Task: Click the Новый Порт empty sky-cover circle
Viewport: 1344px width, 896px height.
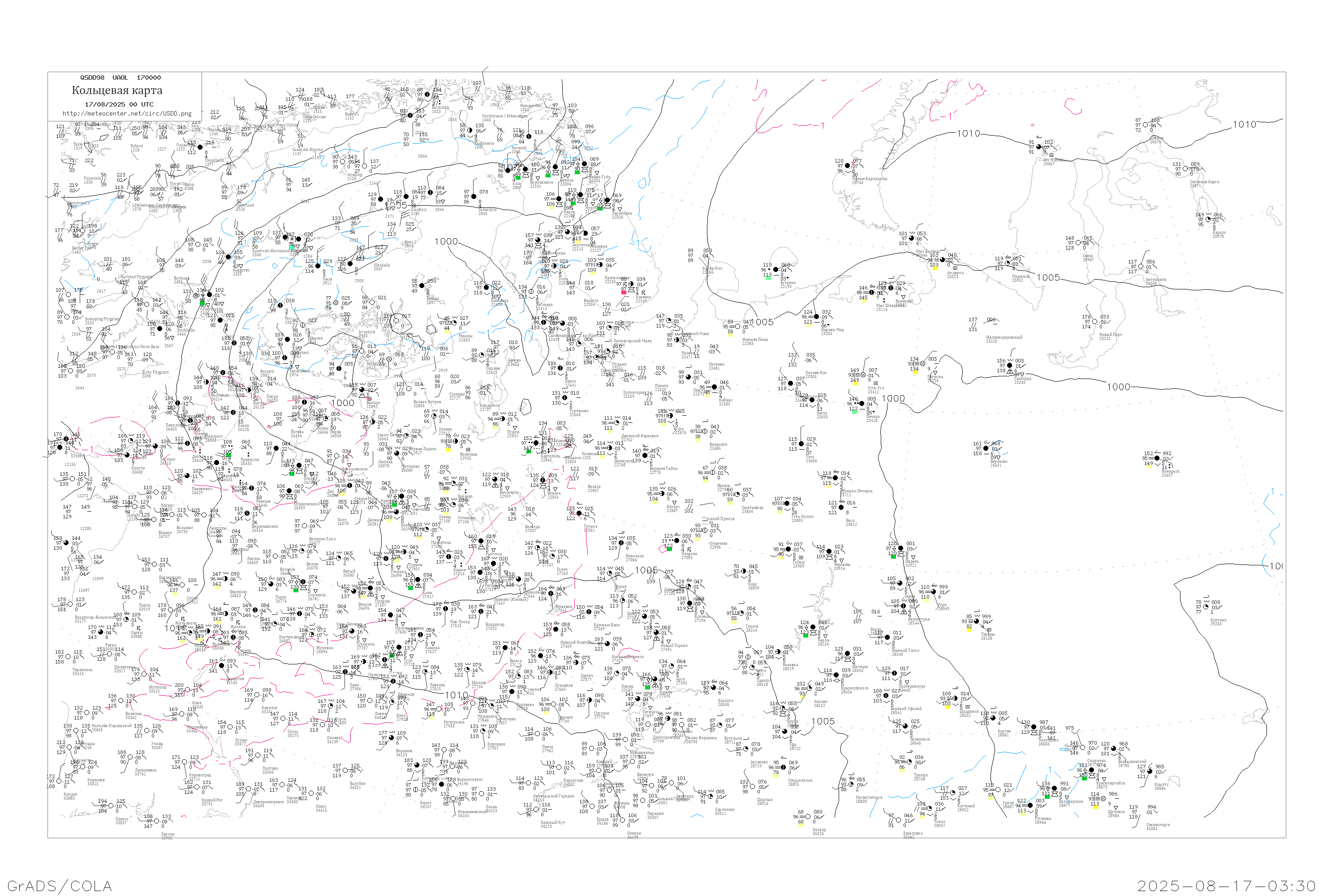Action: tap(1095, 322)
